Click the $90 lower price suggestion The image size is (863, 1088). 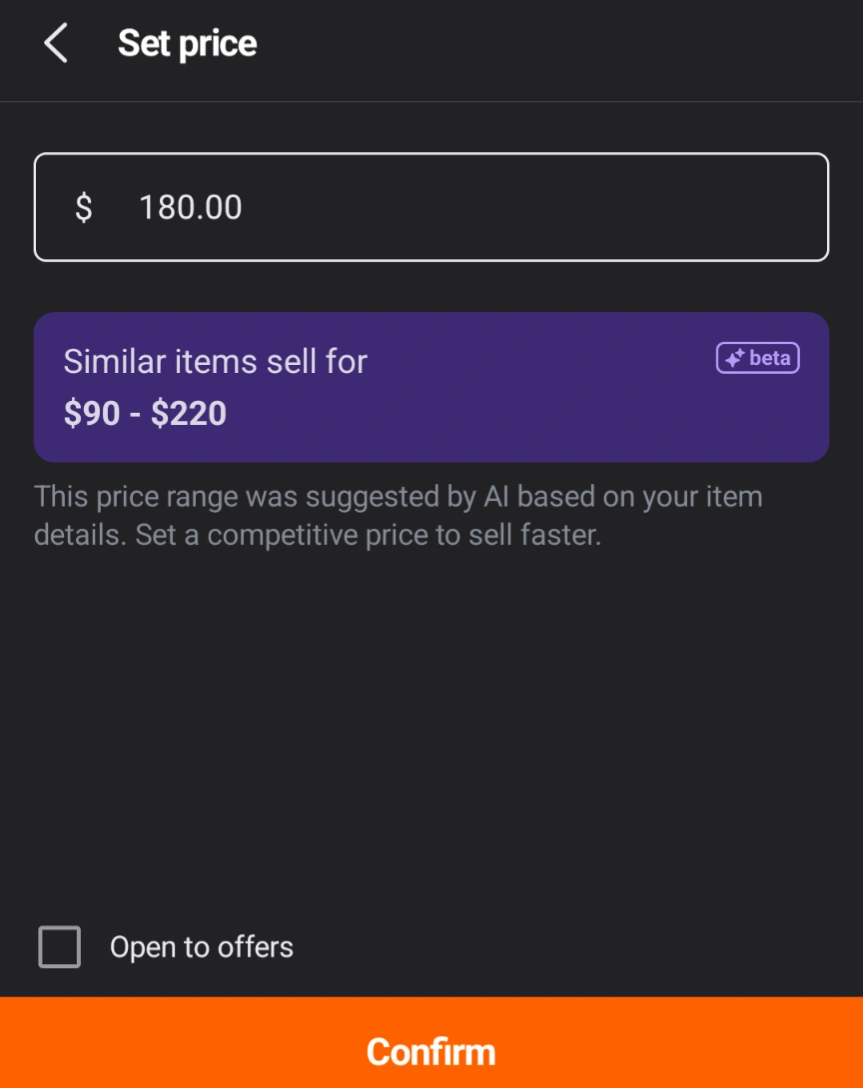(x=92, y=413)
